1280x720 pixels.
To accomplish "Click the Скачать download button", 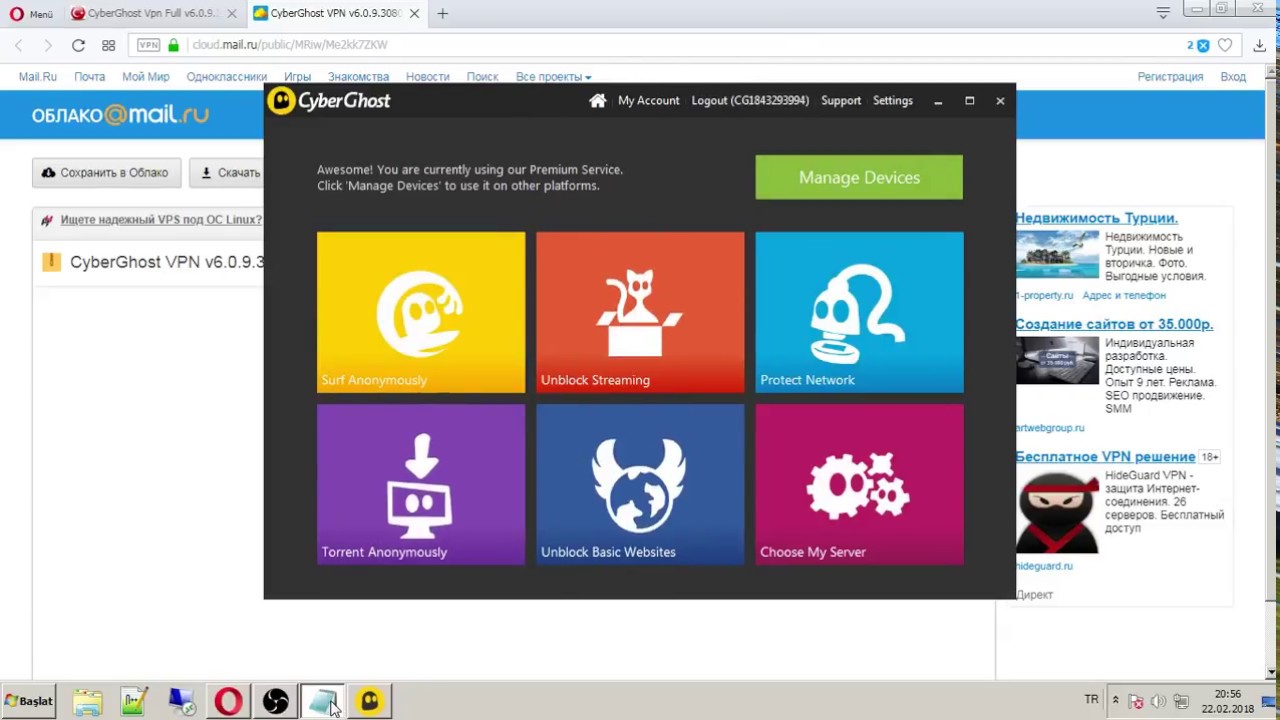I will coord(227,172).
